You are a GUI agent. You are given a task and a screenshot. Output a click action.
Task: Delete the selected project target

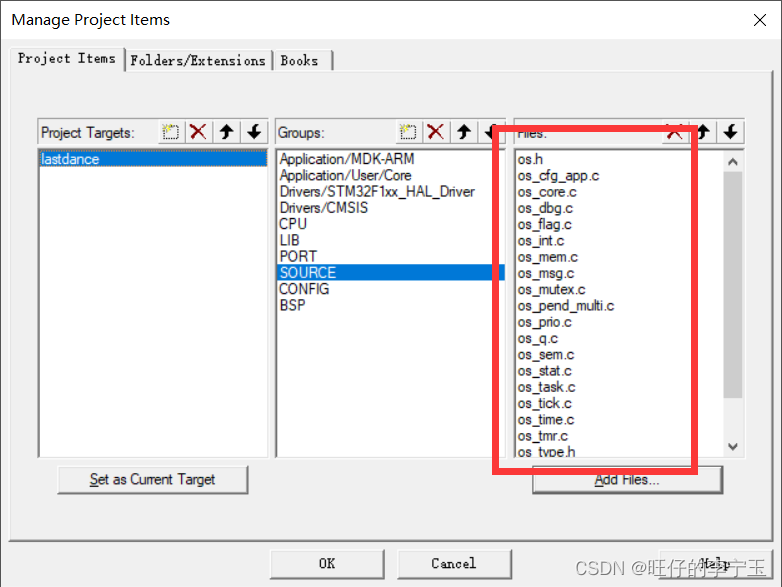198,132
